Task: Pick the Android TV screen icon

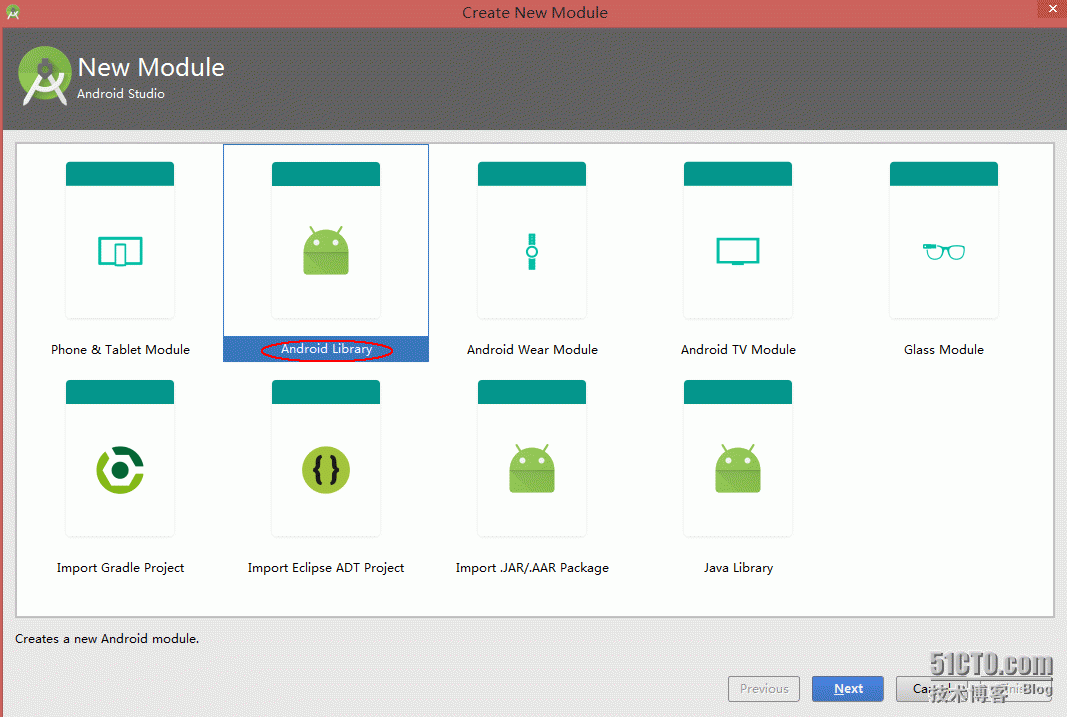Action: (x=738, y=251)
